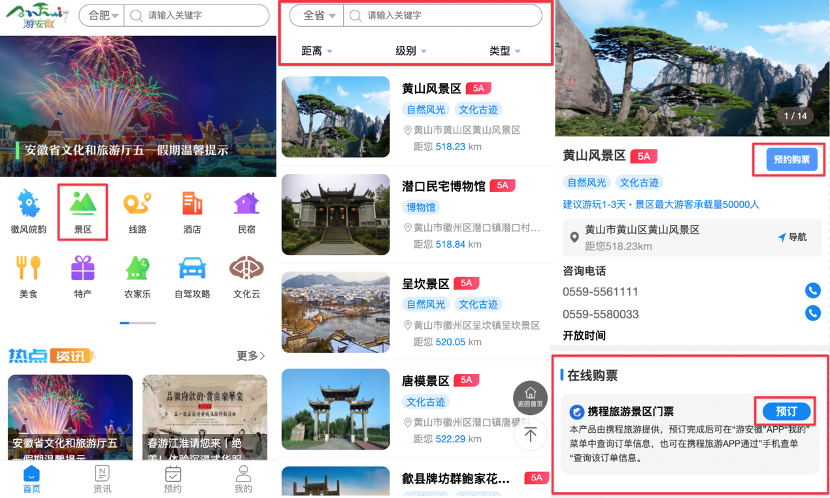830x498 pixels.
Task: Click 更多 to see more news
Action: 251,356
